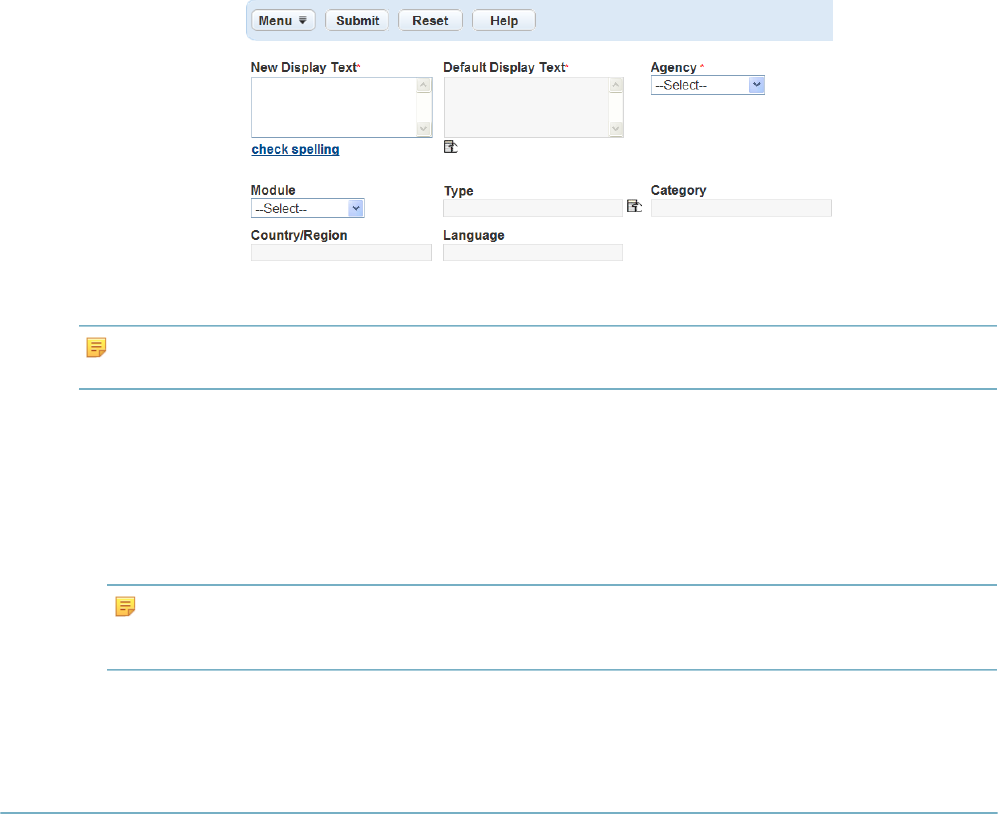This screenshot has width=998, height=814.
Task: Click the Language text field
Action: pos(533,253)
